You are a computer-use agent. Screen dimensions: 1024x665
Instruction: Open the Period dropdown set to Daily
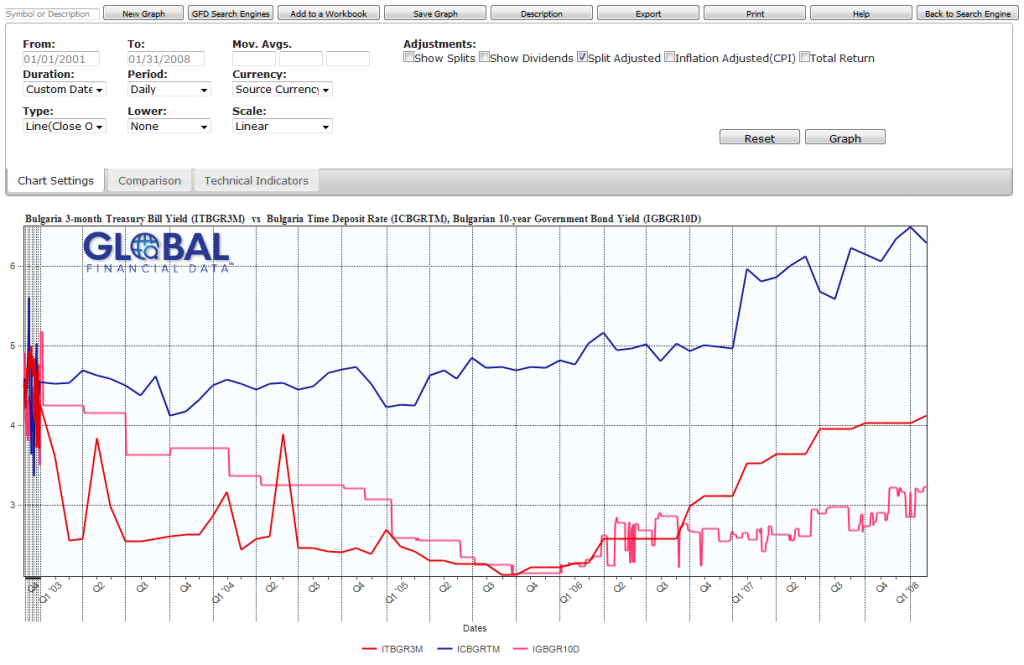[x=168, y=89]
